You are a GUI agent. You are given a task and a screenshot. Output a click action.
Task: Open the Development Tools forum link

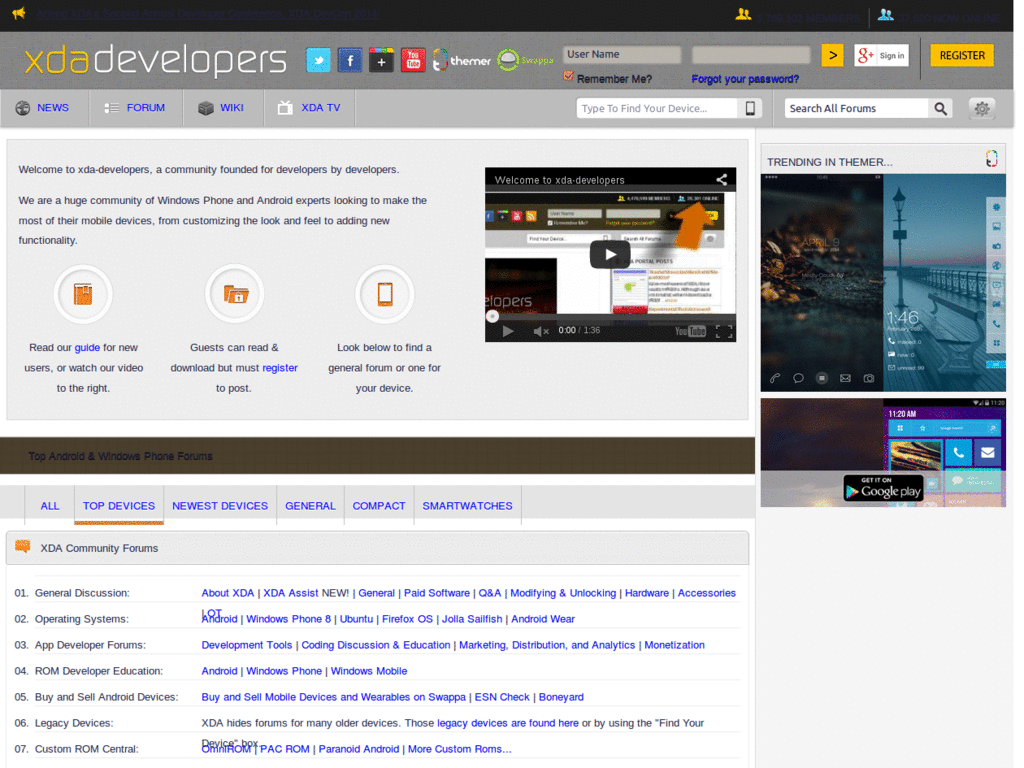pos(247,645)
